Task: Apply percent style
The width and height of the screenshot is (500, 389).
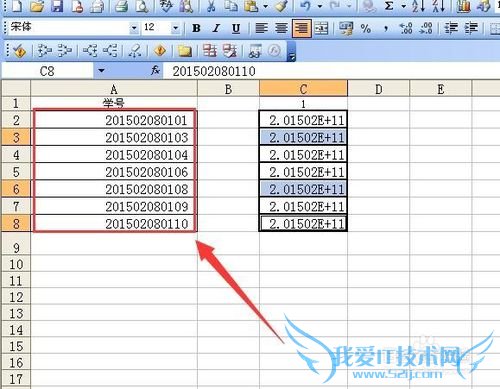Action: pos(366,29)
